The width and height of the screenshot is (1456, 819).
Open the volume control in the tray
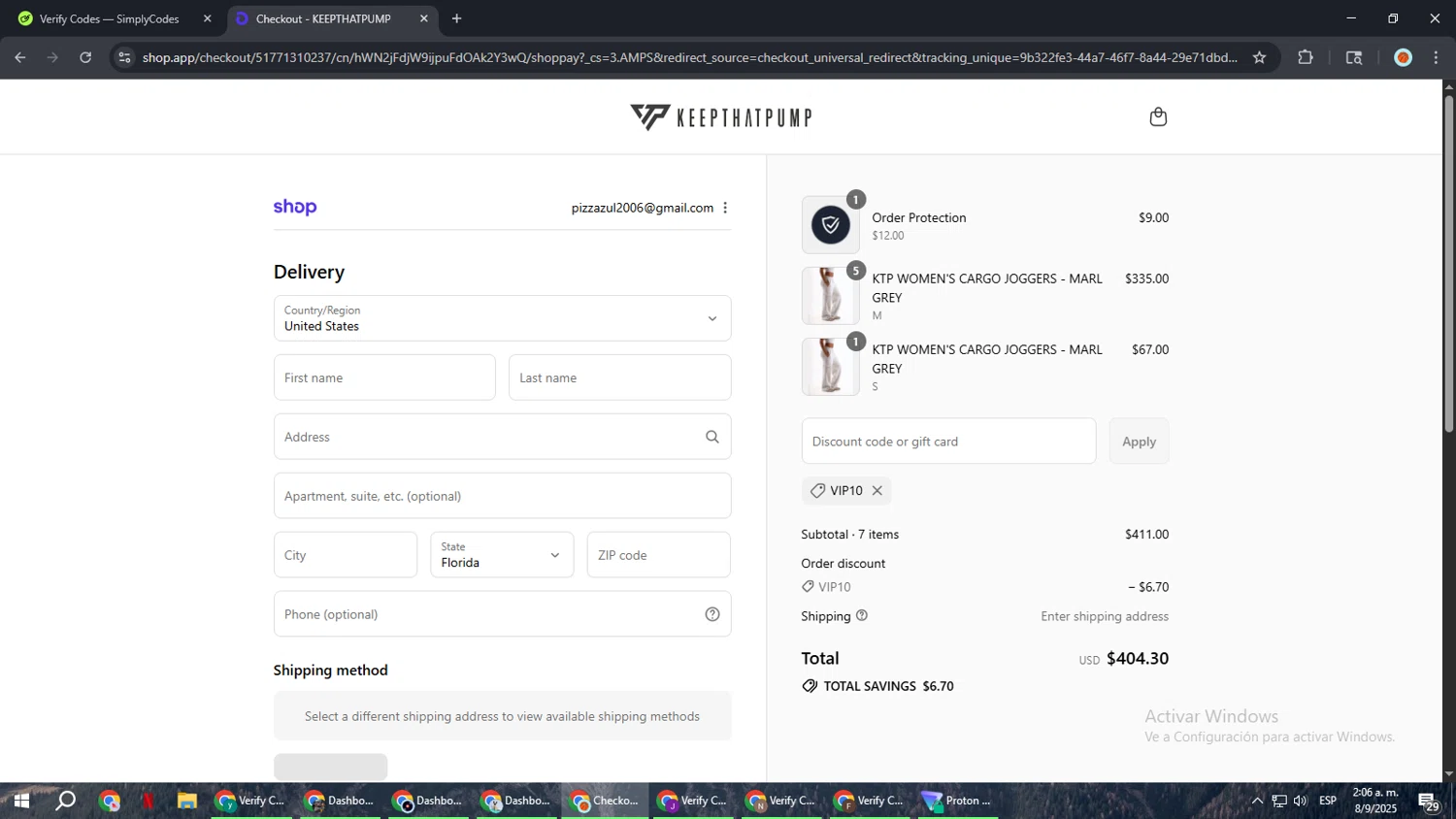point(1301,801)
